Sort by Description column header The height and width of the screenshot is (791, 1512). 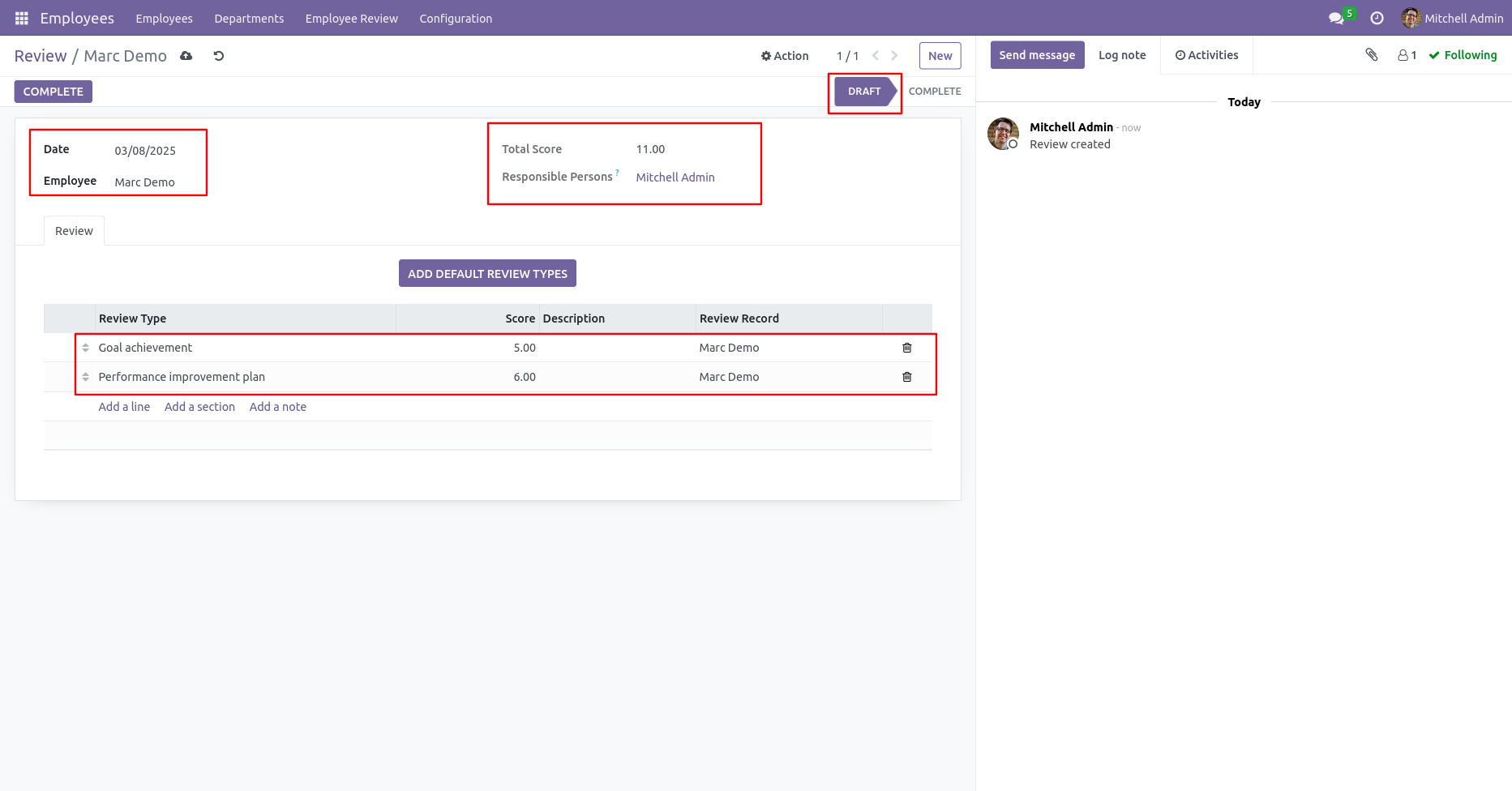point(618,319)
